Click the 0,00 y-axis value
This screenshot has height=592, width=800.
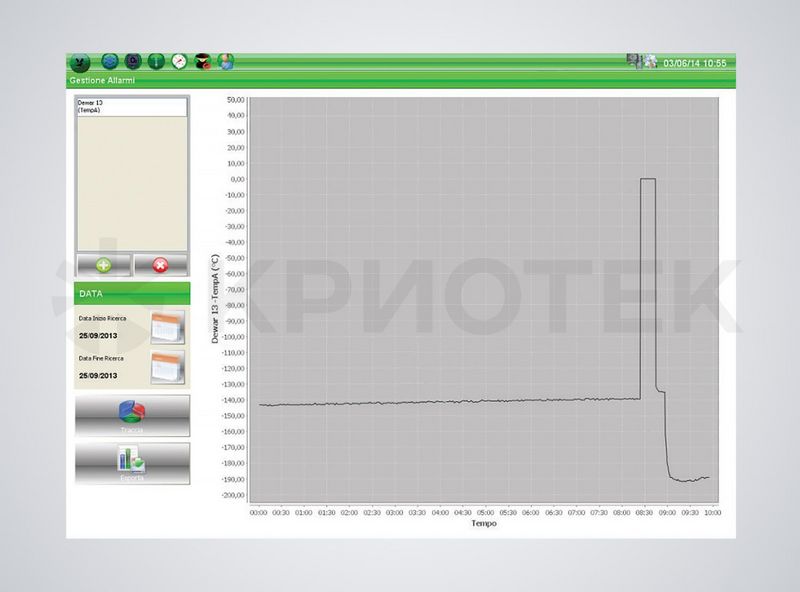tap(238, 179)
